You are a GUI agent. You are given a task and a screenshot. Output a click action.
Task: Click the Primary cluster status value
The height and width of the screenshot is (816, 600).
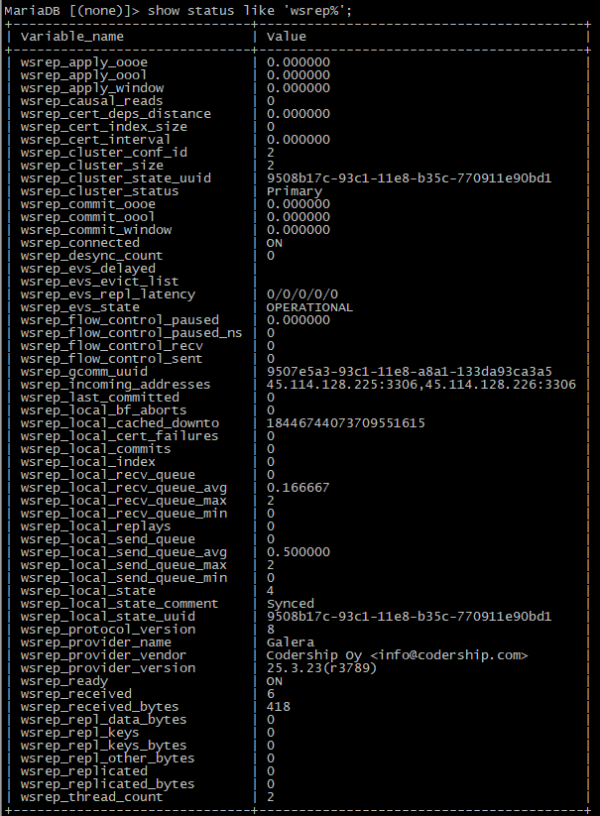[x=294, y=191]
